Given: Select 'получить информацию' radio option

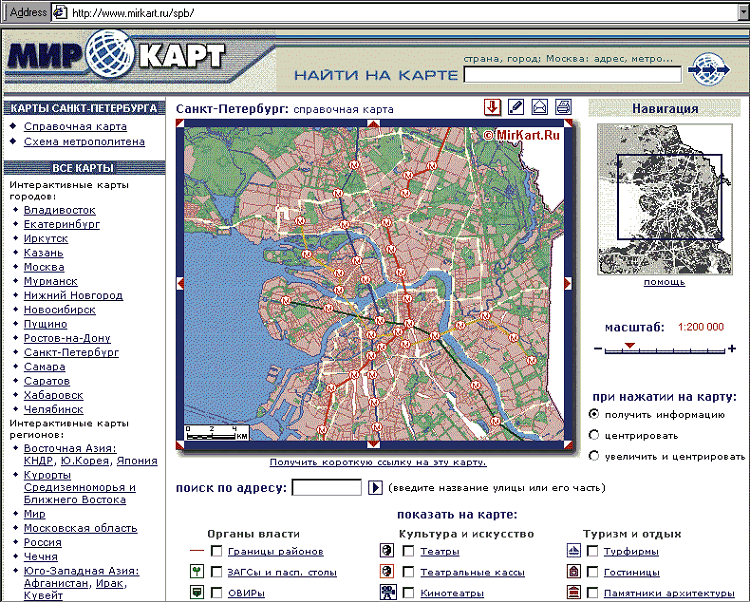Looking at the screenshot, I should pos(594,414).
